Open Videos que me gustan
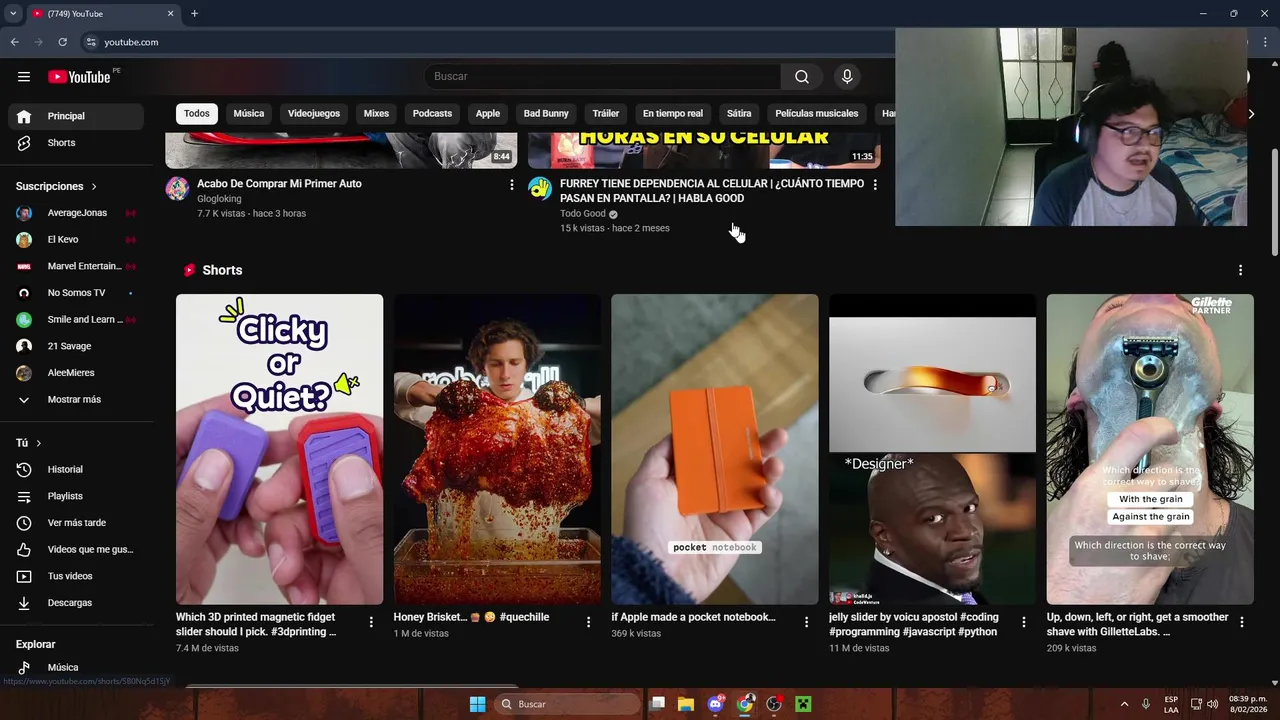Viewport: 1280px width, 720px height. (76, 550)
